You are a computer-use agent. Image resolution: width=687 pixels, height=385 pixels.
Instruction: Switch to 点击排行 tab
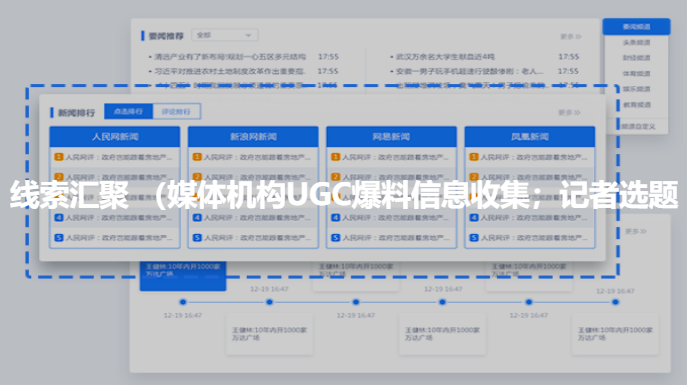click(128, 111)
